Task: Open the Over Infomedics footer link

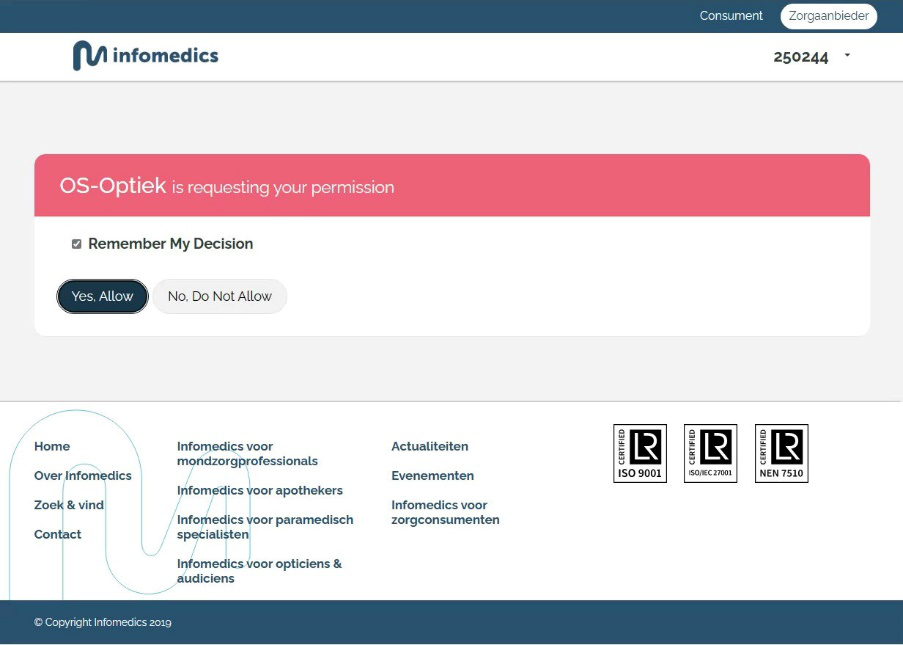Action: (x=83, y=476)
